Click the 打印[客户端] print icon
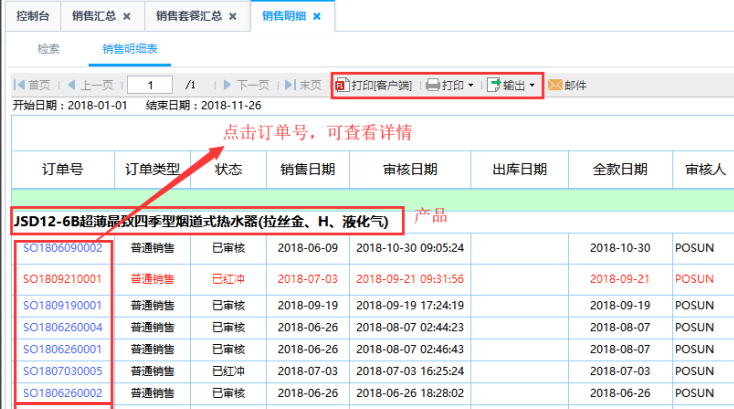The height and width of the screenshot is (409, 734). click(x=342, y=85)
